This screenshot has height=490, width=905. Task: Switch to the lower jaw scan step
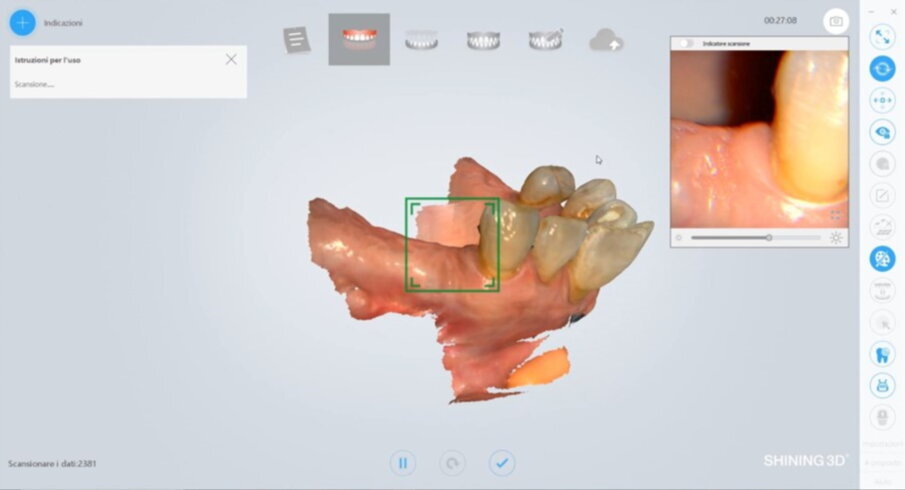(x=421, y=40)
